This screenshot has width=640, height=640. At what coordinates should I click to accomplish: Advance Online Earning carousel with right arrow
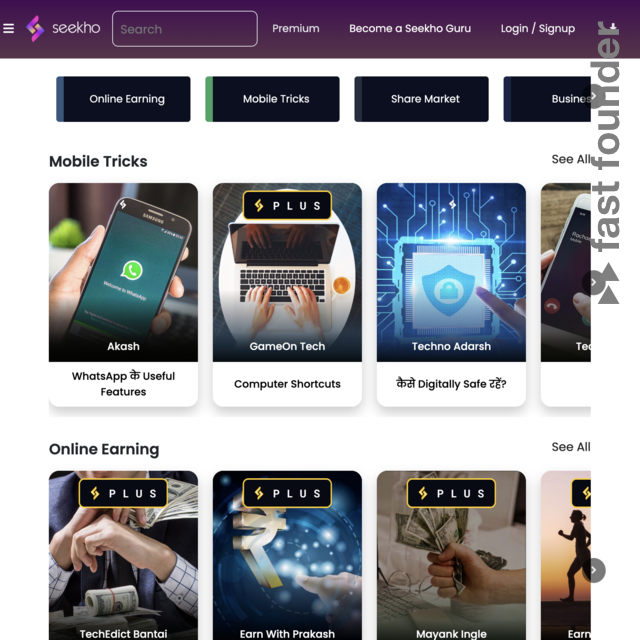point(594,570)
